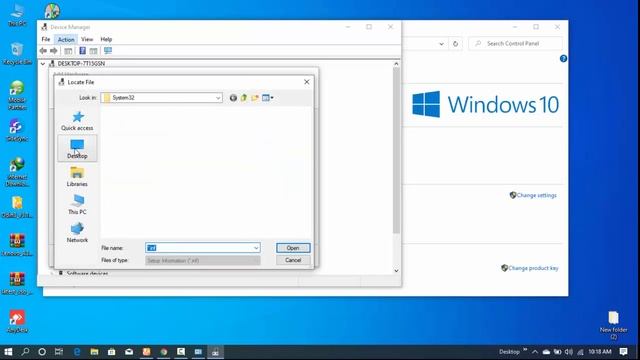This screenshot has height=360, width=640.
Task: Open File Explorer from taskbar
Action: [94, 352]
